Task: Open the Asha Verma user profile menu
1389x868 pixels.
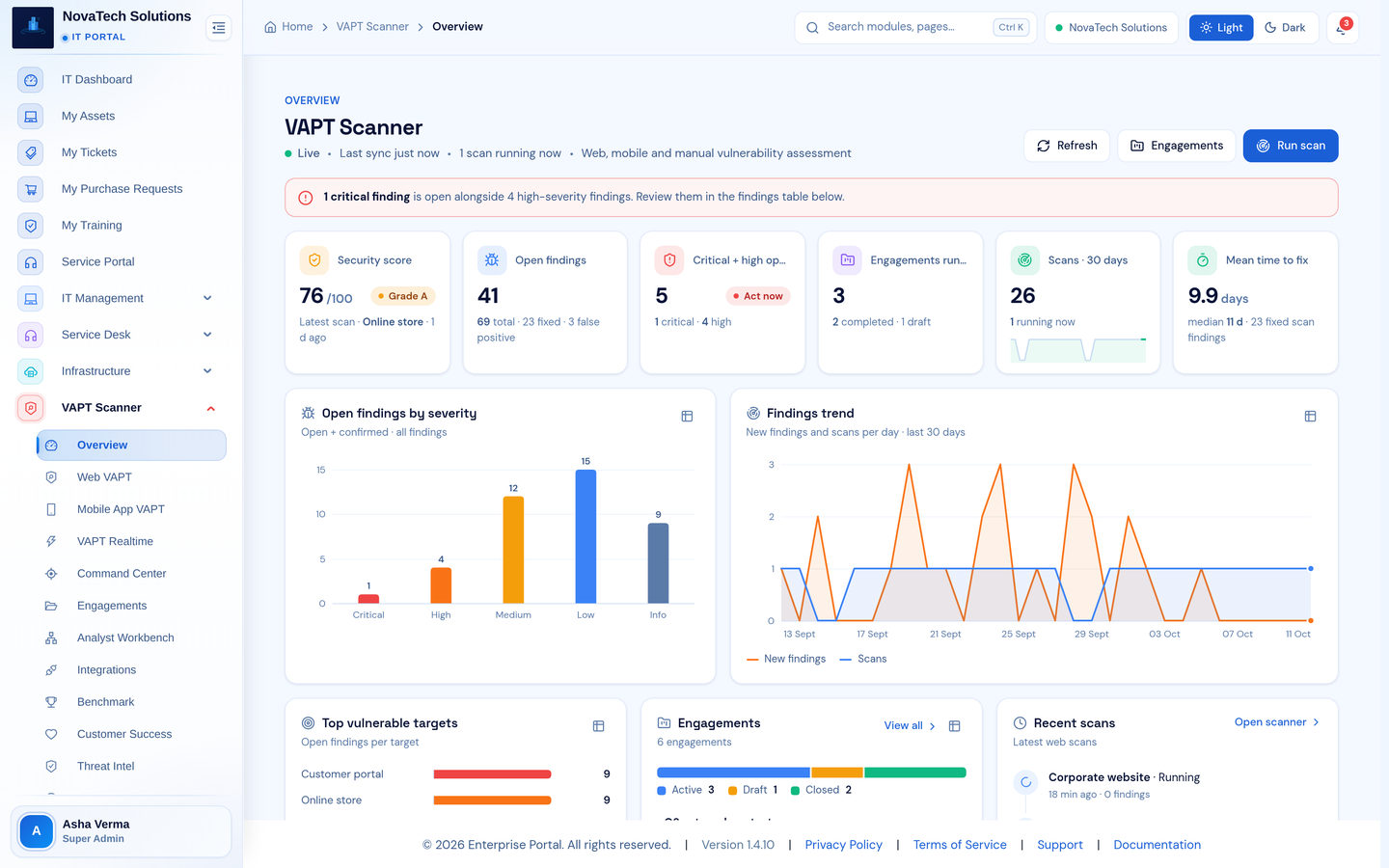Action: (121, 831)
